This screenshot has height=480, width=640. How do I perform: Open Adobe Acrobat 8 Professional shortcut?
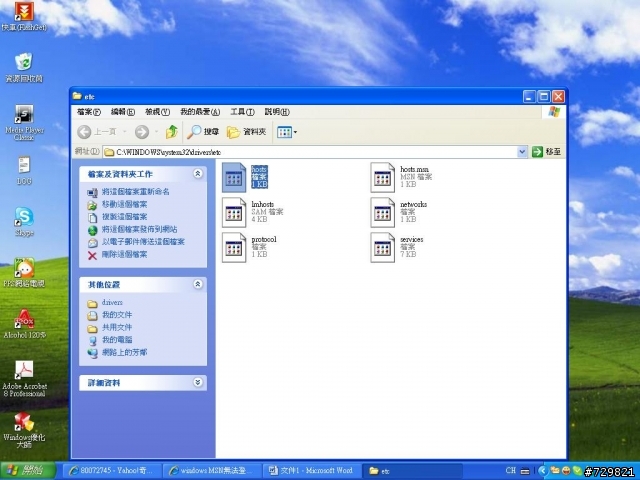coord(24,379)
